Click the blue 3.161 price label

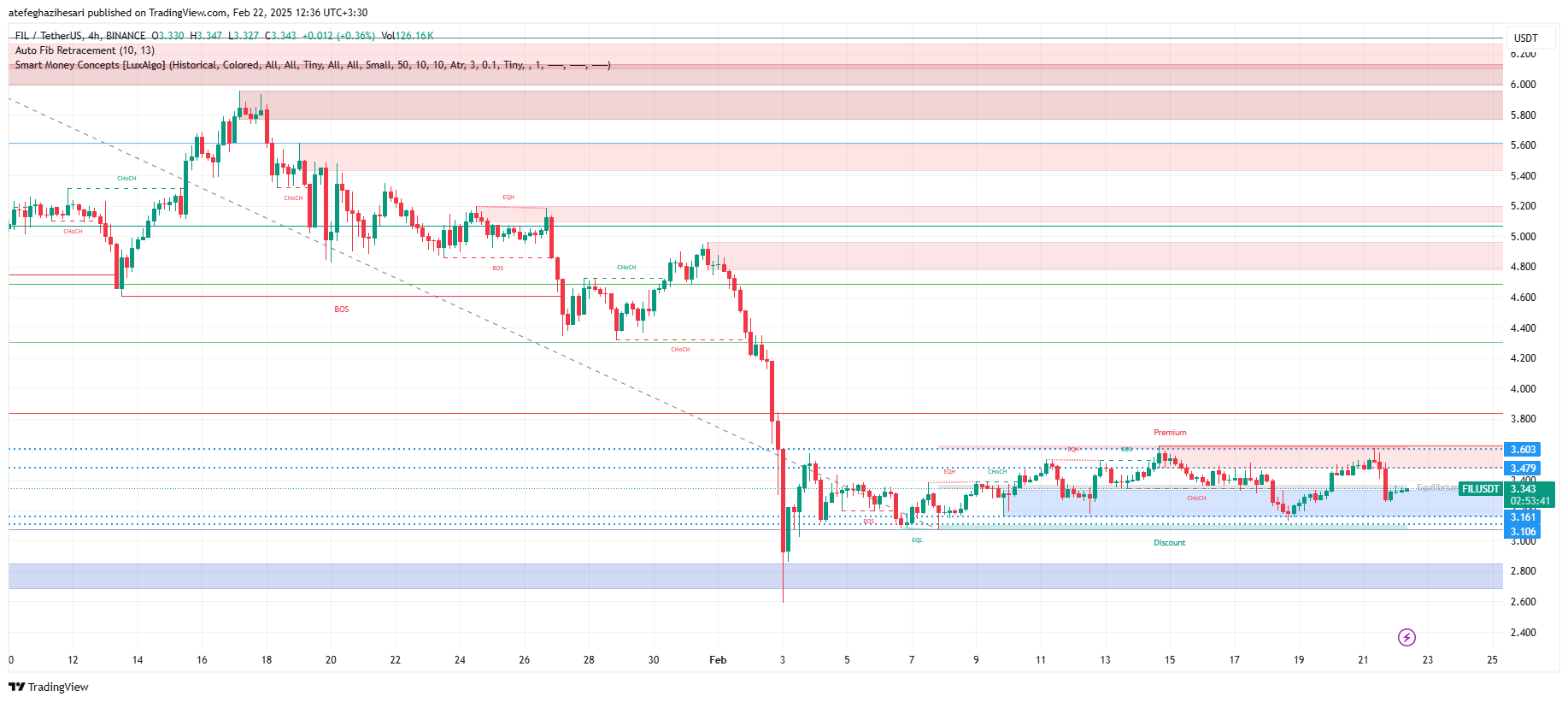1523,517
